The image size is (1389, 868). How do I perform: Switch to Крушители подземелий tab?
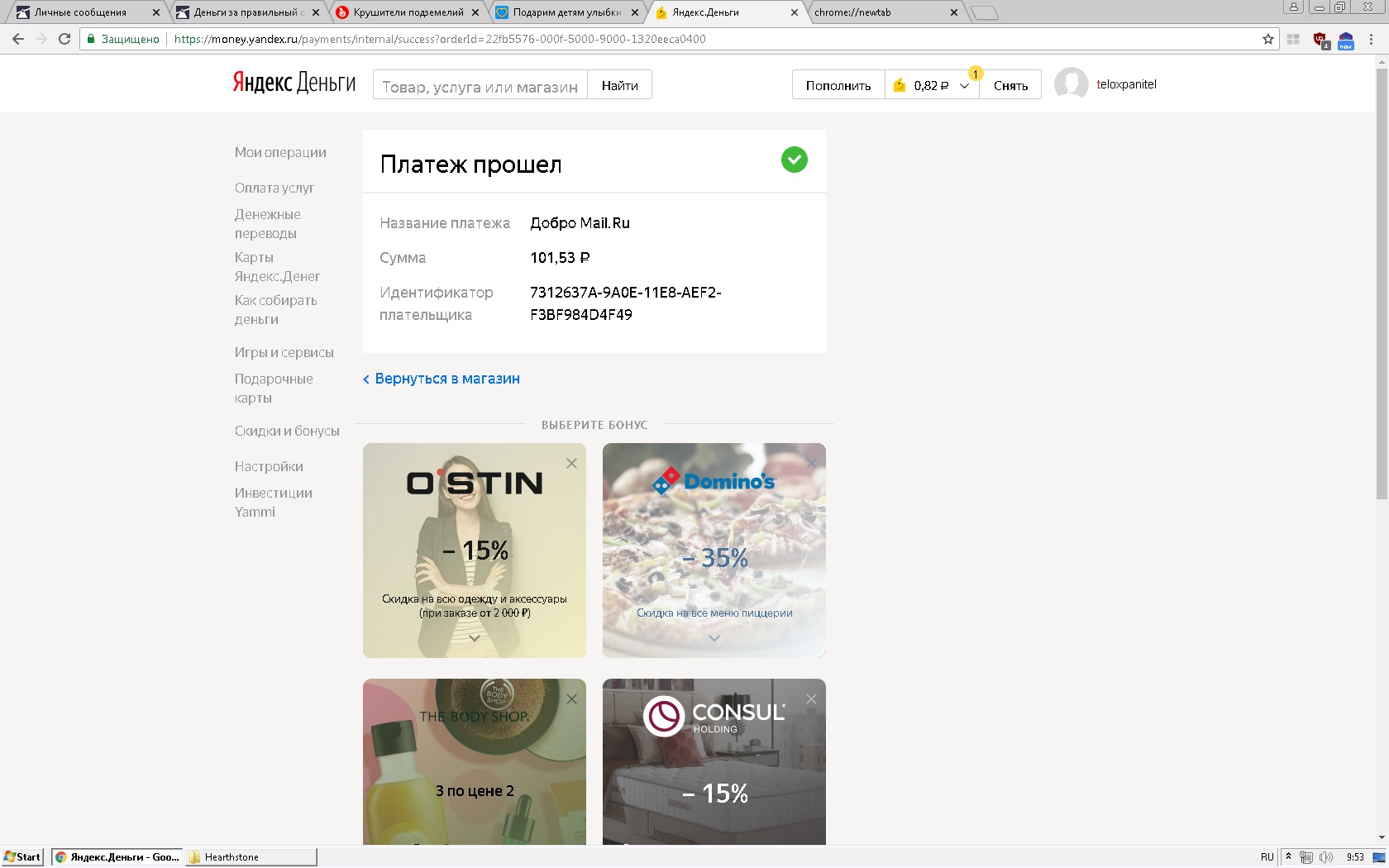pos(408,12)
